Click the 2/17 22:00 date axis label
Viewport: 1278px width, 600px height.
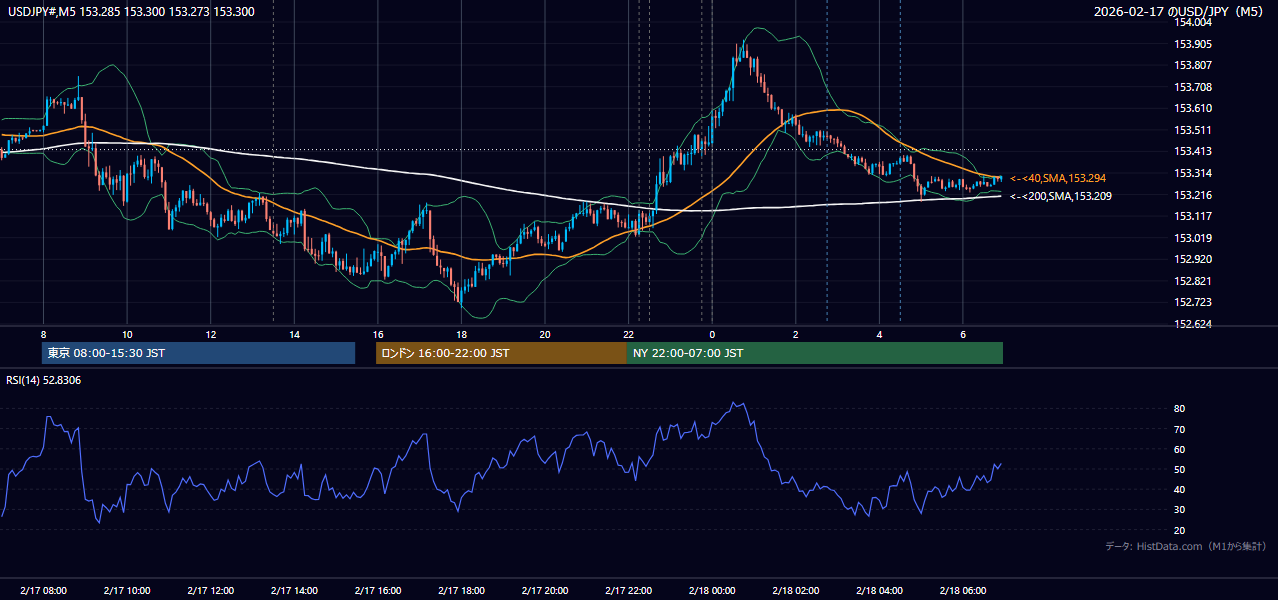628,591
